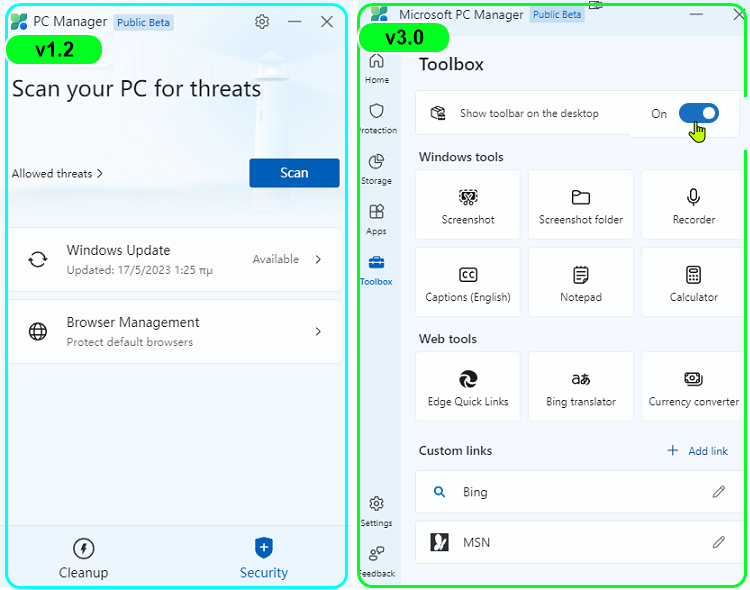Expand the Windows Update chevron
Viewport: 750px width, 590px height.
[x=318, y=259]
